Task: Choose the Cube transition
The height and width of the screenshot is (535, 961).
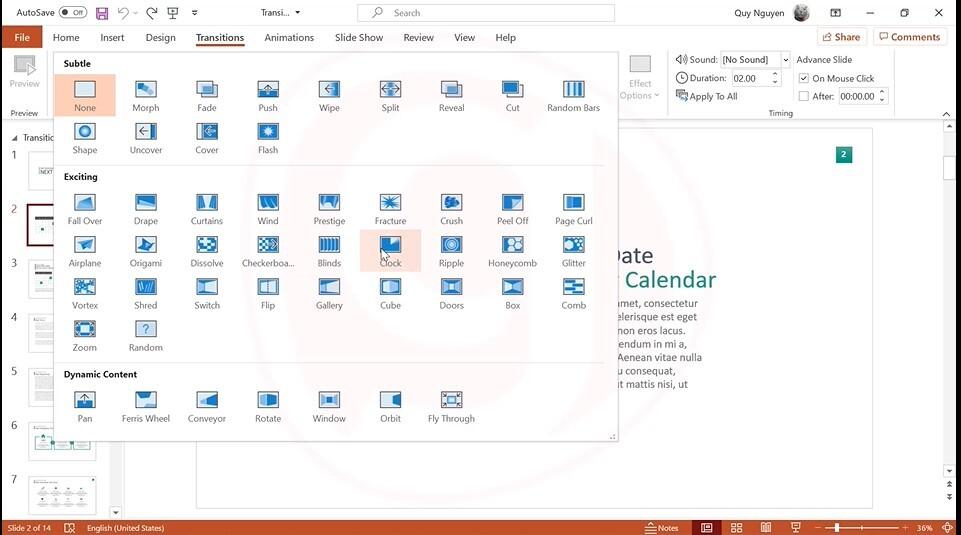Action: (x=390, y=294)
